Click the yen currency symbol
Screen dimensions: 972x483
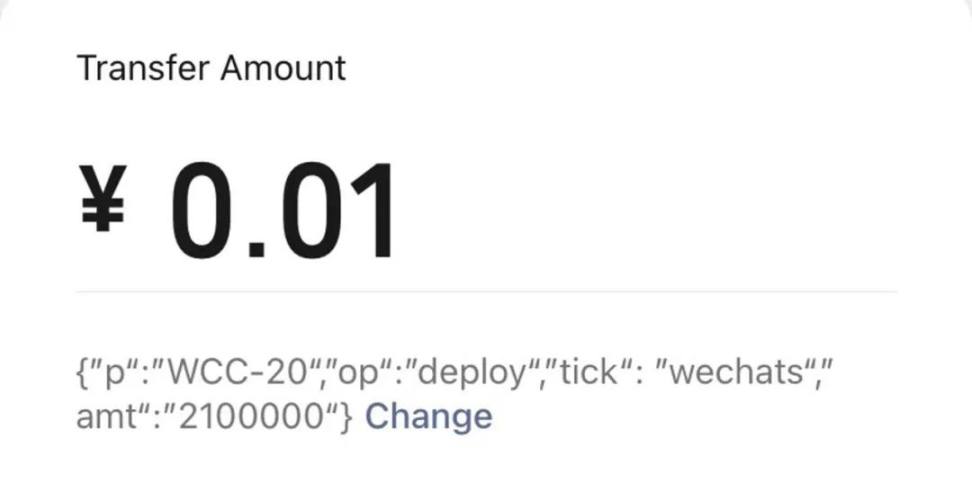point(104,198)
